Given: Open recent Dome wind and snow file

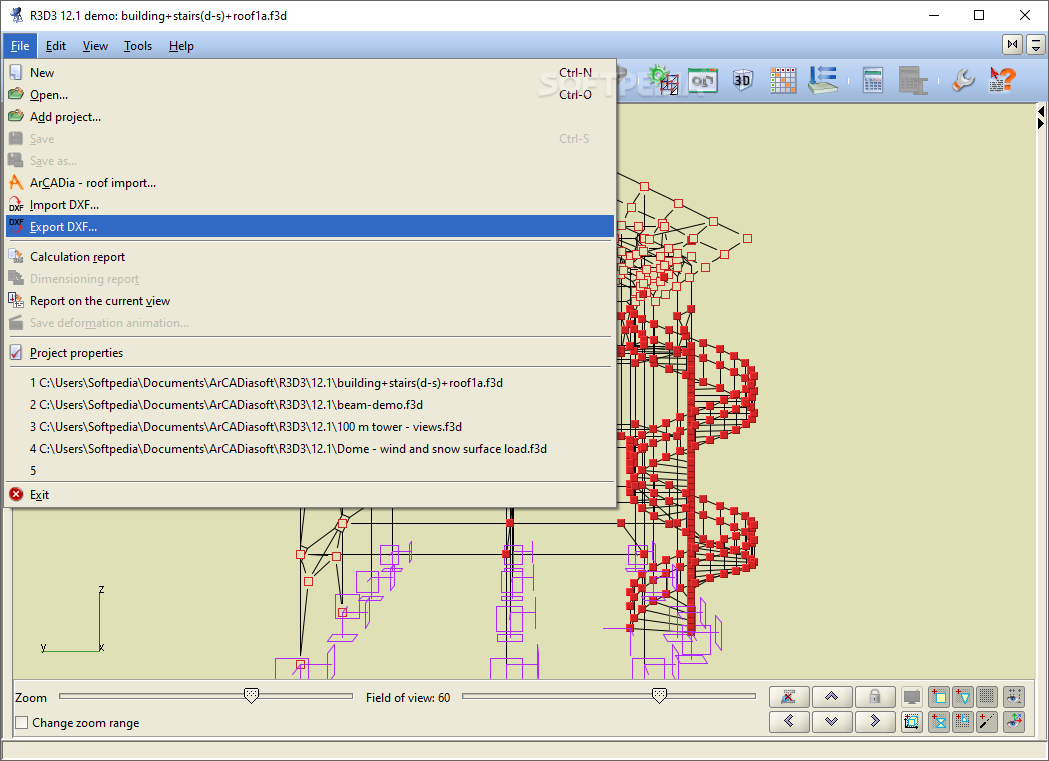Looking at the screenshot, I should pyautogui.click(x=310, y=449).
